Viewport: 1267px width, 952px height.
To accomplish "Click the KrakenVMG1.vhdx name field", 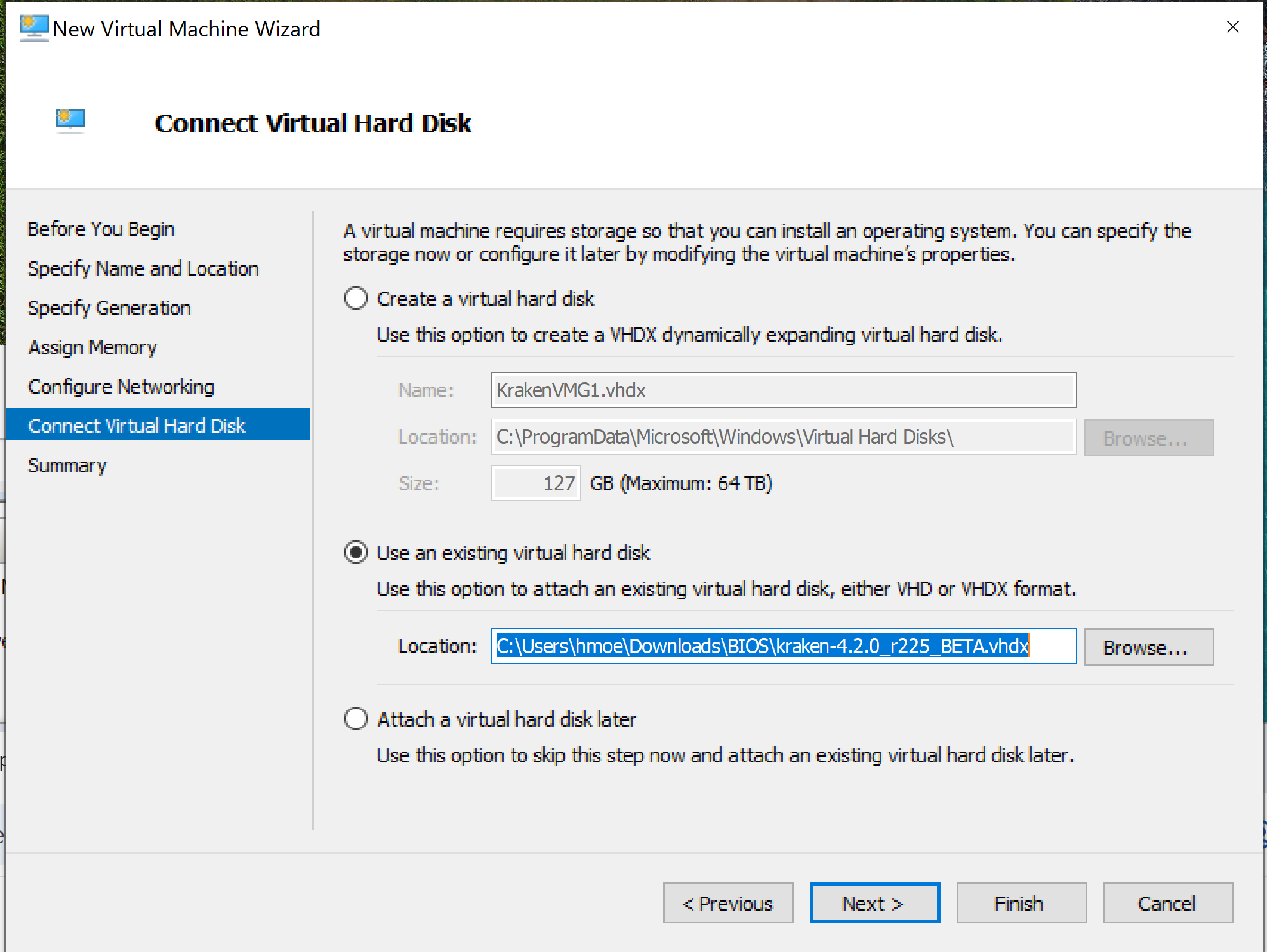I will pos(782,390).
